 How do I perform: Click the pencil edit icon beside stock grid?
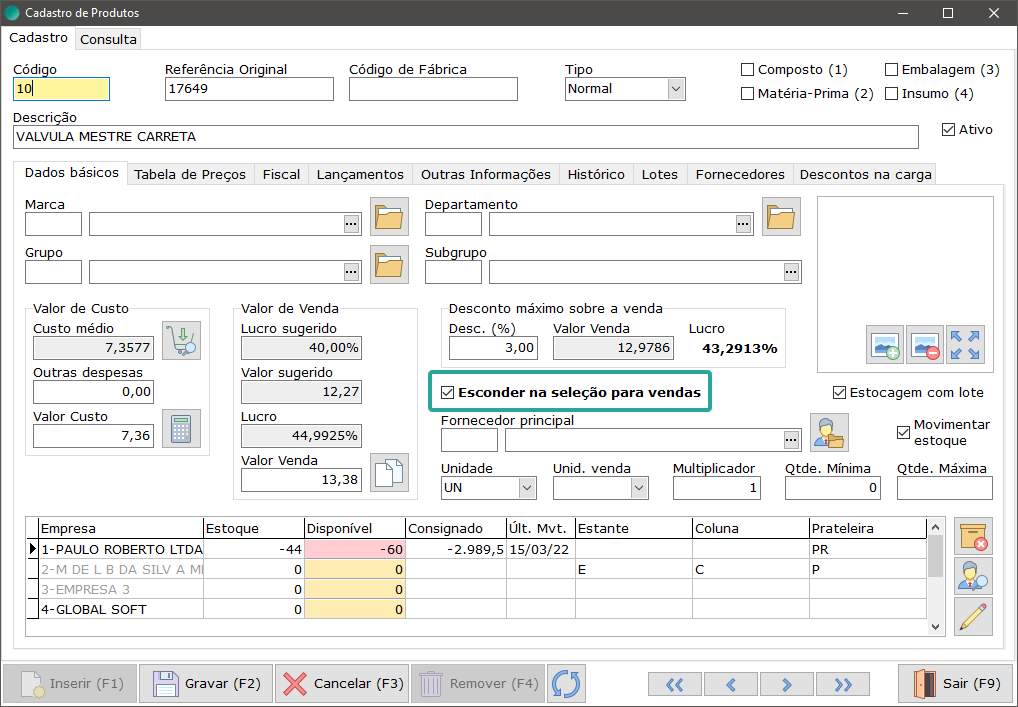(x=973, y=616)
